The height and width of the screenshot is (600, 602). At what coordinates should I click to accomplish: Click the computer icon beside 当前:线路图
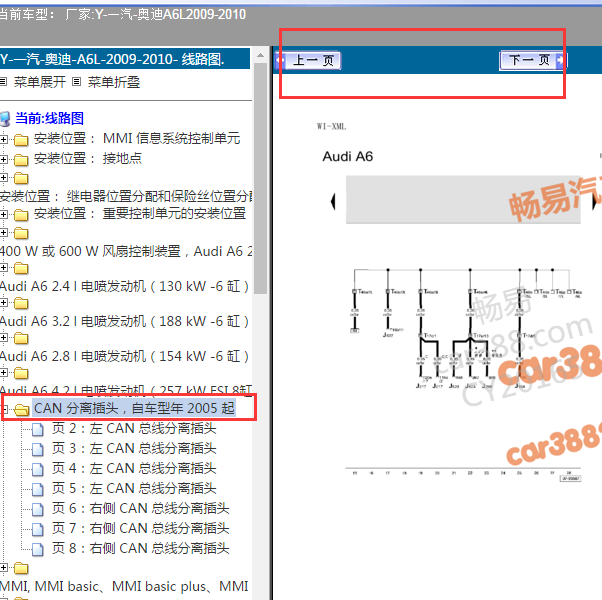(5, 119)
